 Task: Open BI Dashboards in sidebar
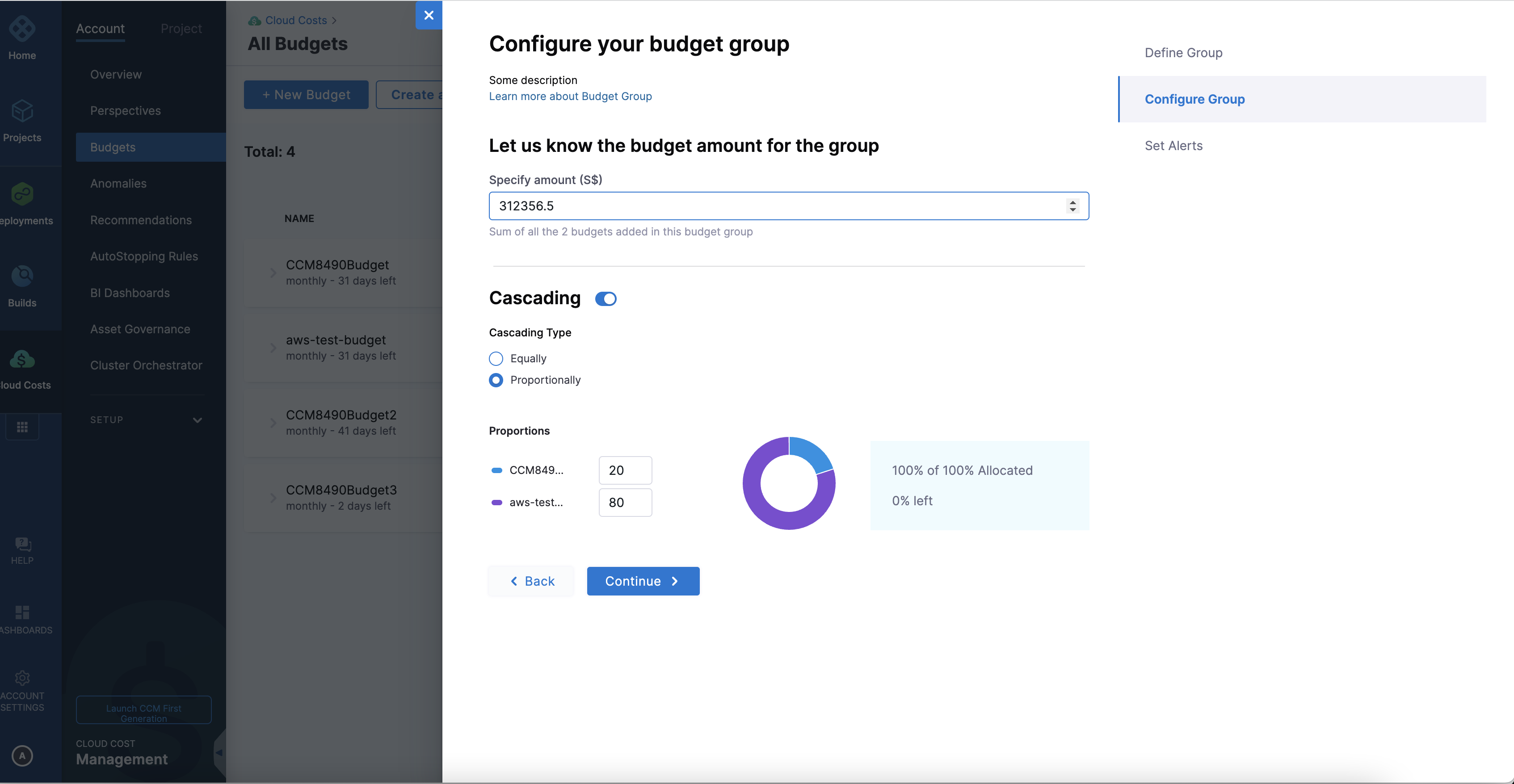point(130,293)
